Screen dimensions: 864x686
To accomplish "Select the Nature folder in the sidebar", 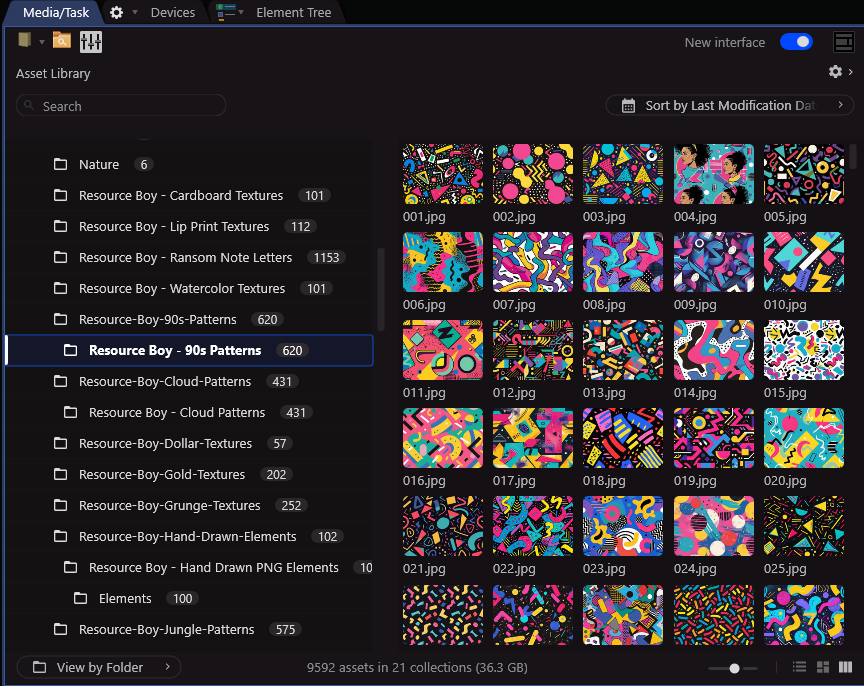I will (x=99, y=164).
